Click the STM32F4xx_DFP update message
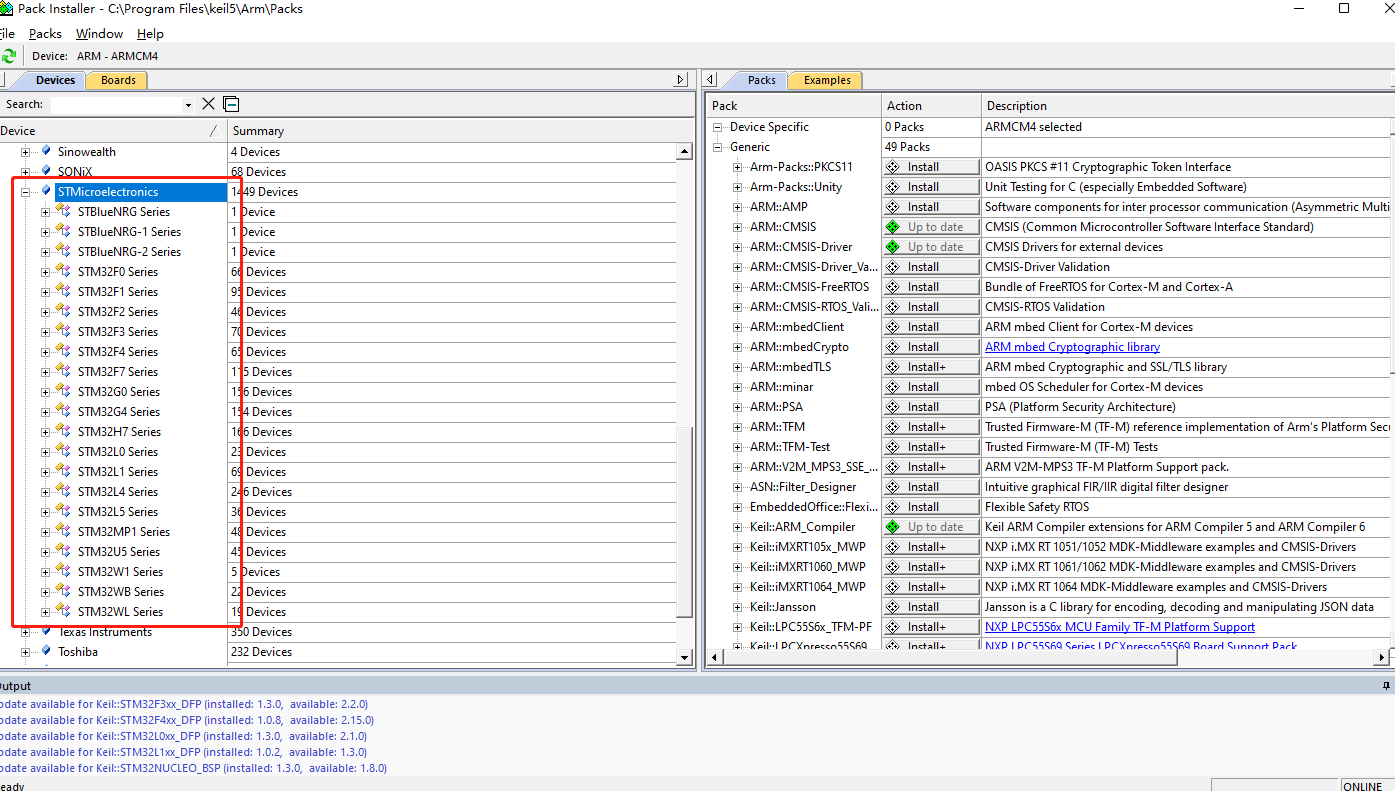 coord(186,720)
